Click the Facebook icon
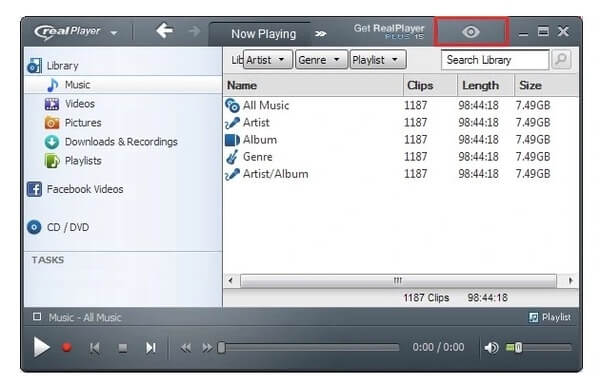This screenshot has width=600, height=384. (34, 189)
